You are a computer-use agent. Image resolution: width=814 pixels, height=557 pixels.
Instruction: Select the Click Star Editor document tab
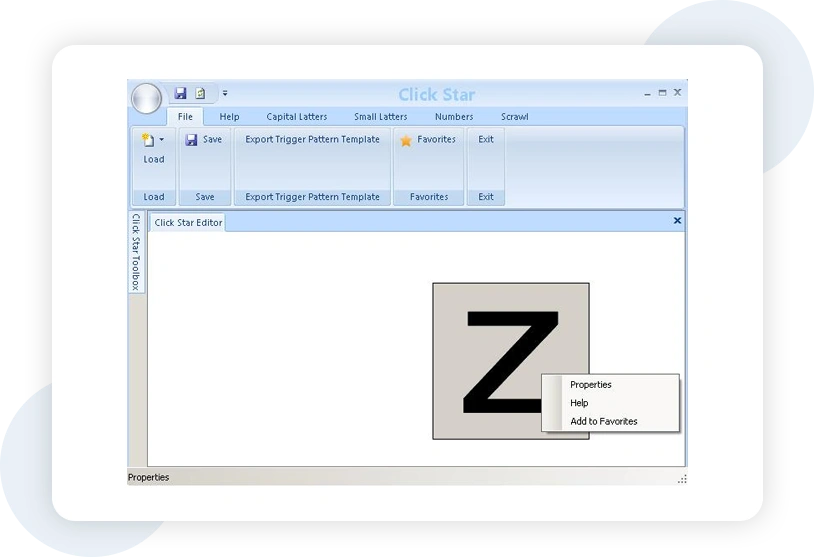coord(188,223)
